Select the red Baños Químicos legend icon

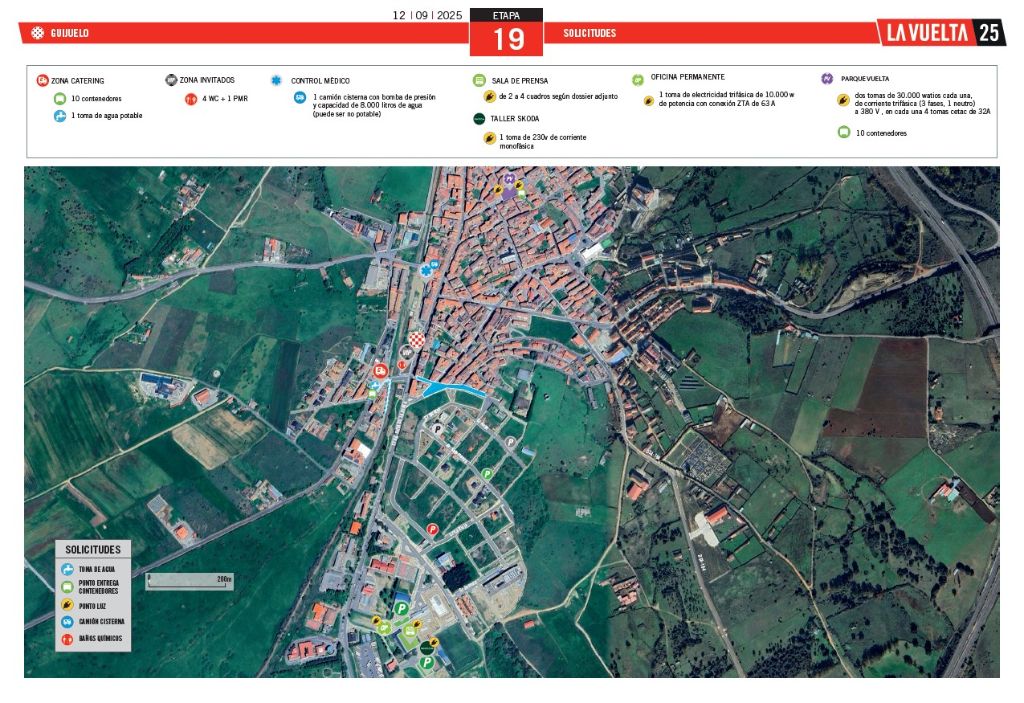68,639
